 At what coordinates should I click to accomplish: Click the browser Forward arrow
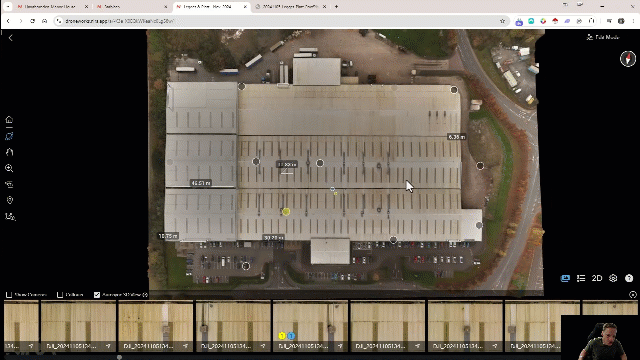pos(20,21)
